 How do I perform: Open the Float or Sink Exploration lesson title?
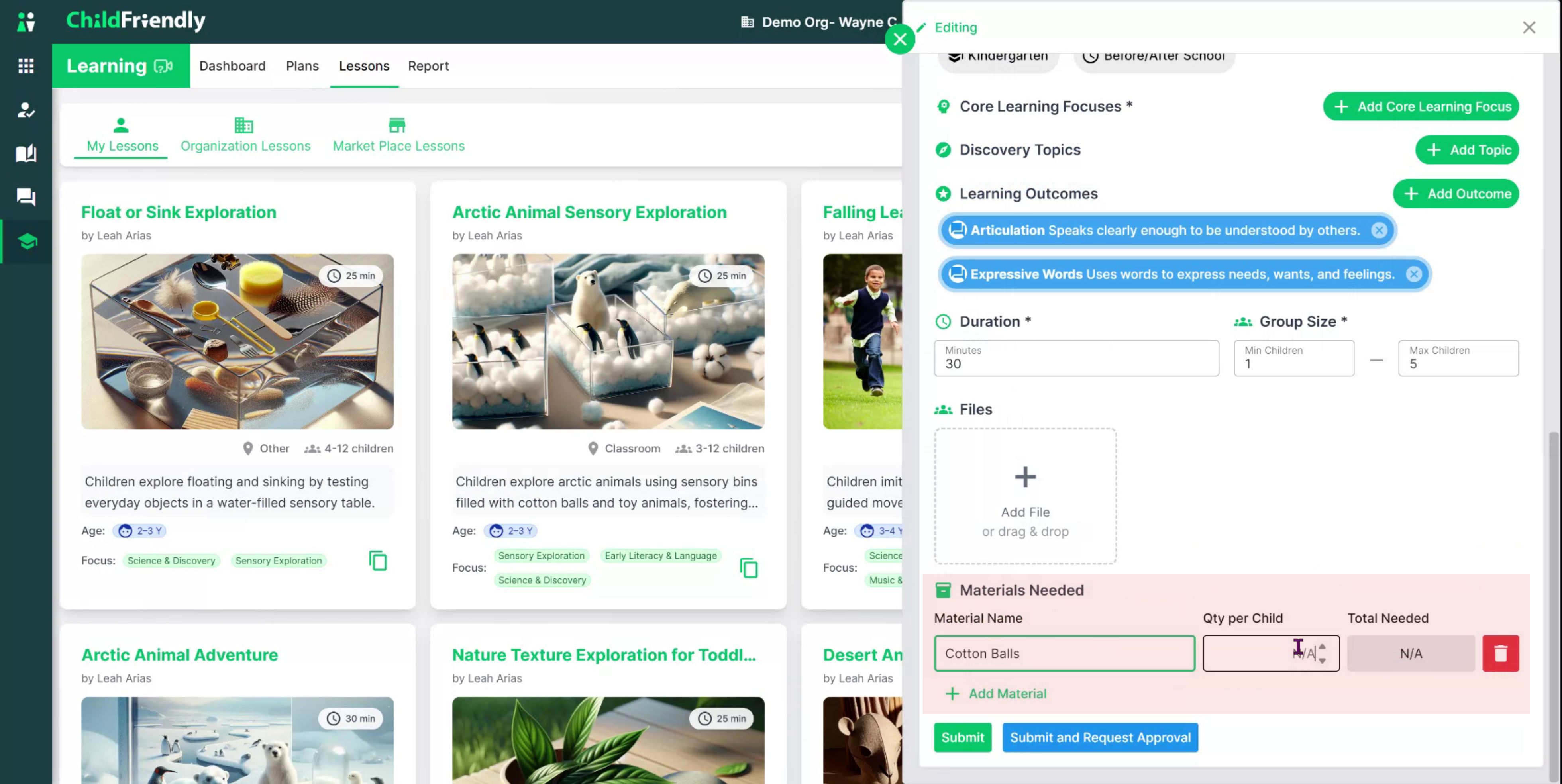point(178,212)
